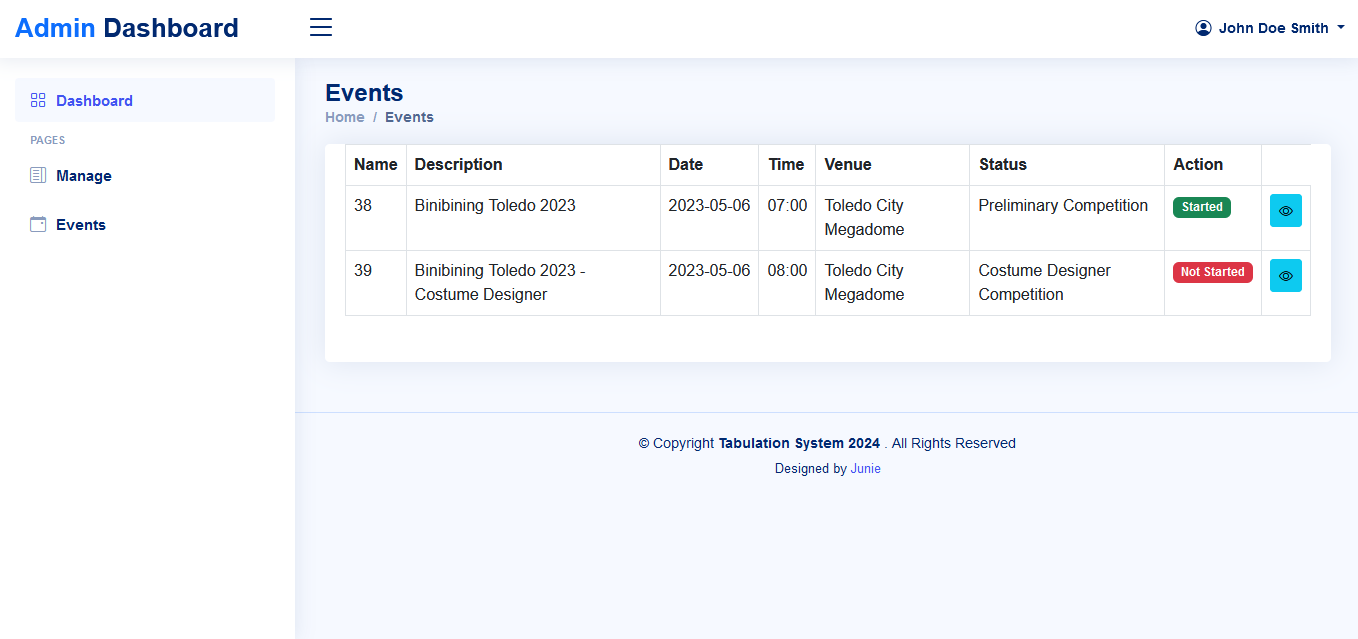Click the user profile avatar icon

(x=1203, y=28)
